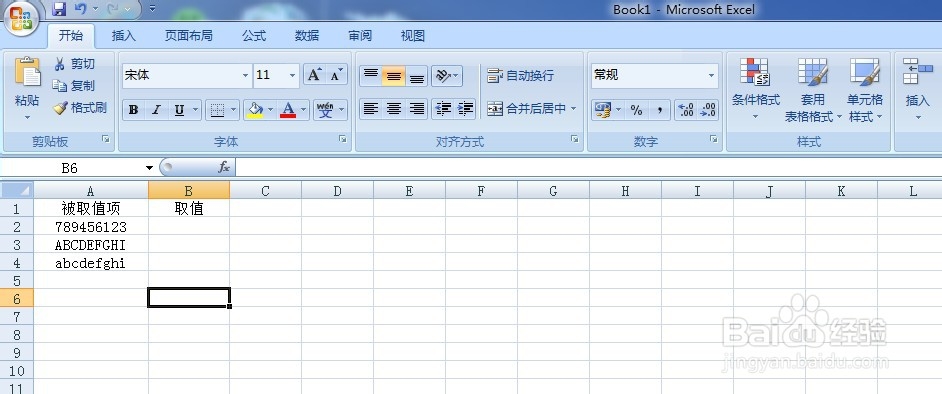This screenshot has width=942, height=394.
Task: Decrease indent
Action: click(x=443, y=109)
